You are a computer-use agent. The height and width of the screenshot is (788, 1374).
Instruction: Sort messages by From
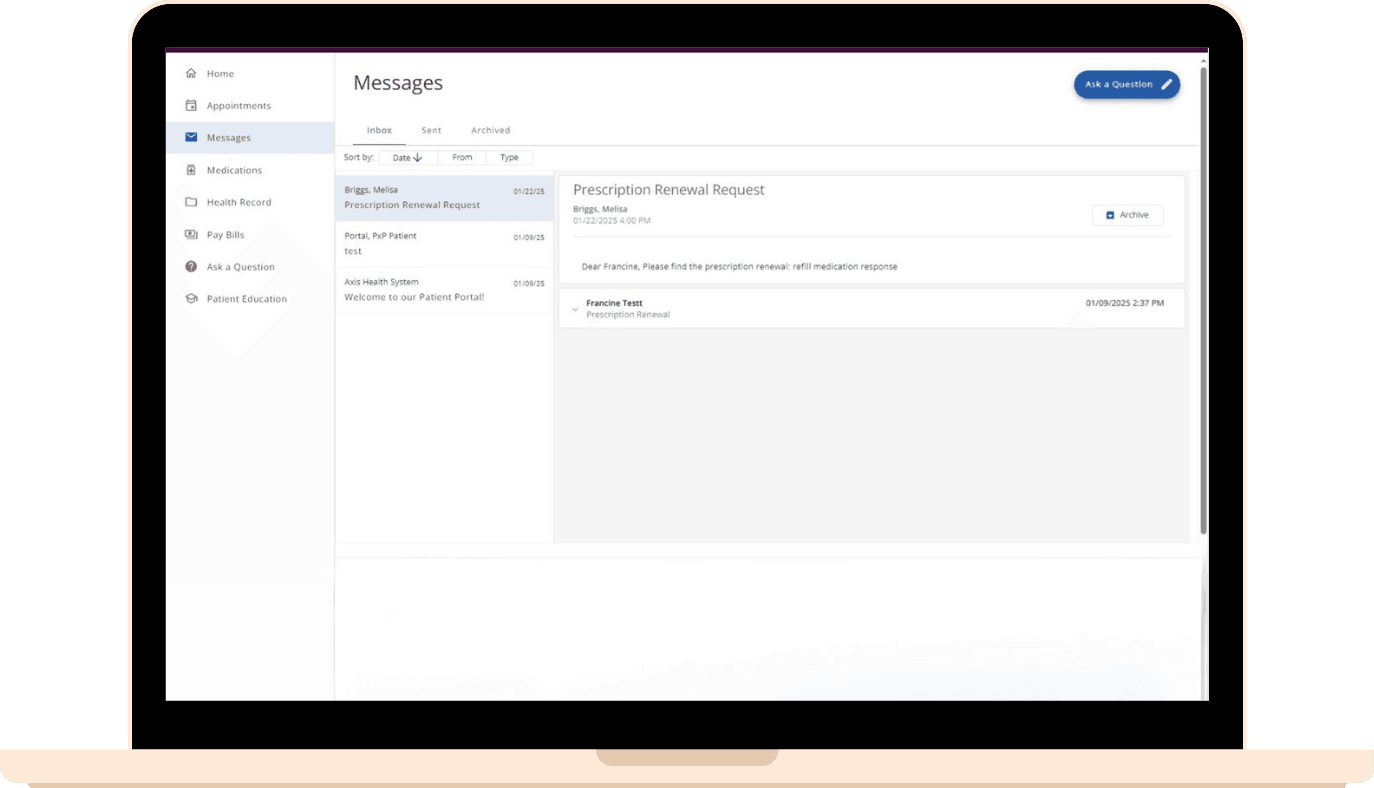462,158
